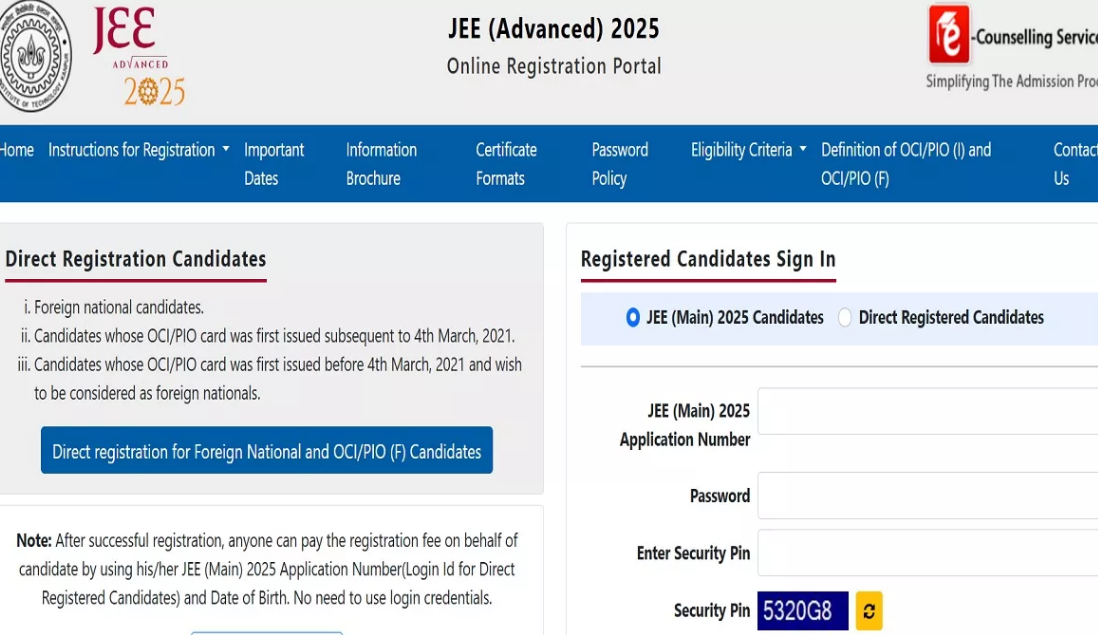This screenshot has height=635, width=1098.
Task: Click the 5320G8 security pin image
Action: tap(803, 611)
